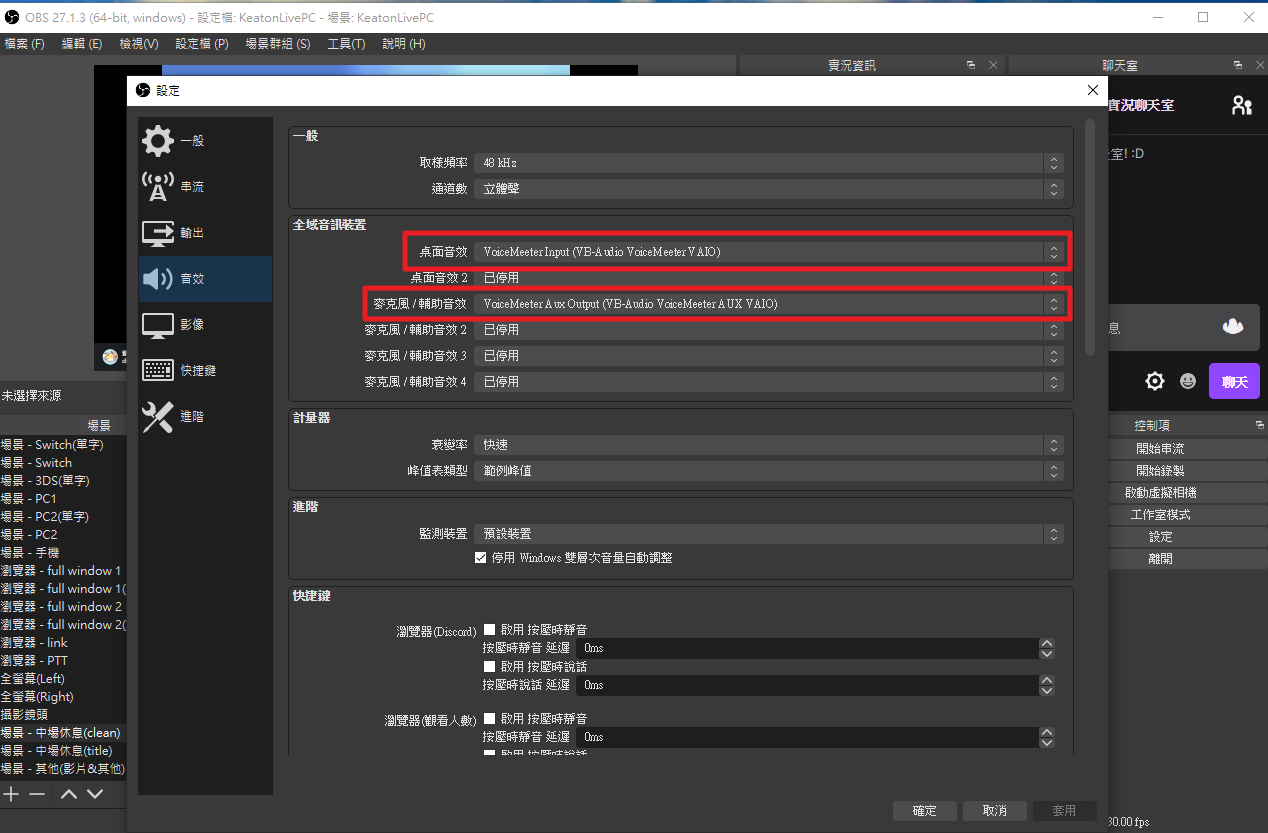The image size is (1268, 833).
Task: Open the 說明 (H) menu
Action: (404, 44)
